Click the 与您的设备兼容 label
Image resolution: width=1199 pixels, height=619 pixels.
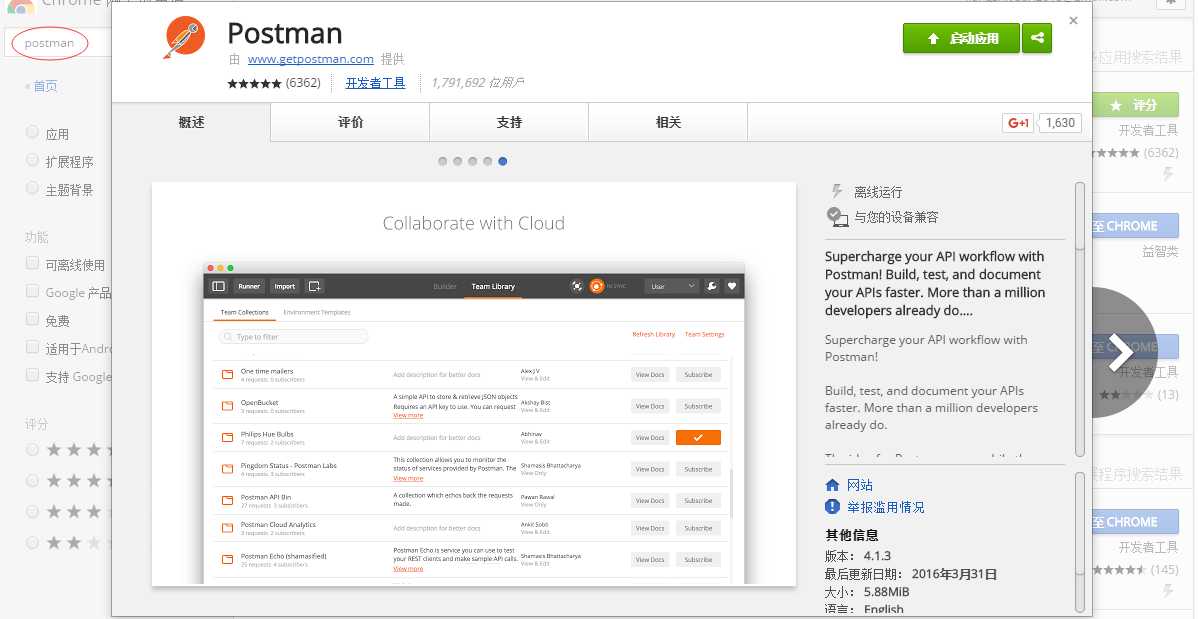896,217
